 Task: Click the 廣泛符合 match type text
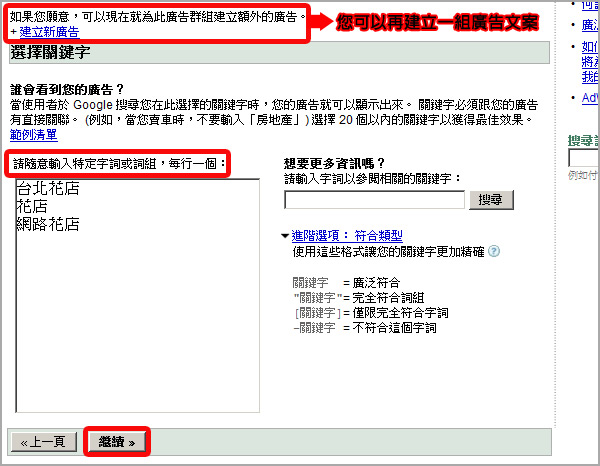[376, 283]
